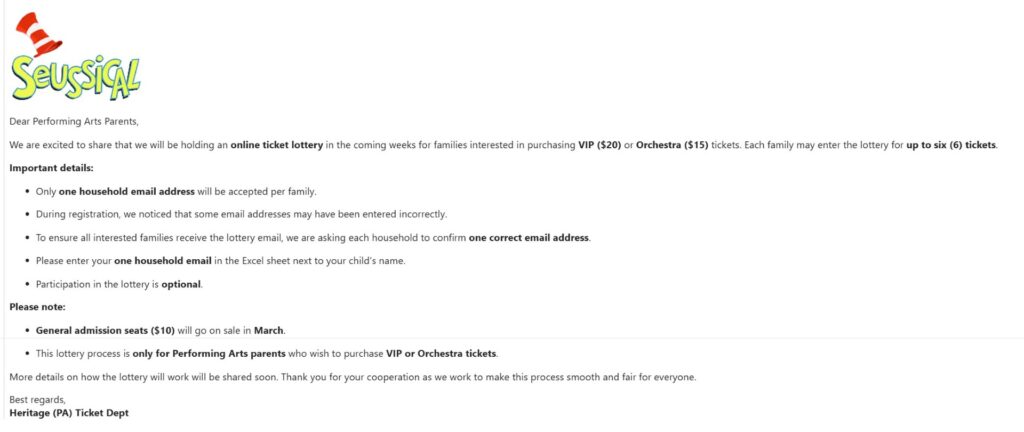Click bold 'one correct email address' text

529,237
